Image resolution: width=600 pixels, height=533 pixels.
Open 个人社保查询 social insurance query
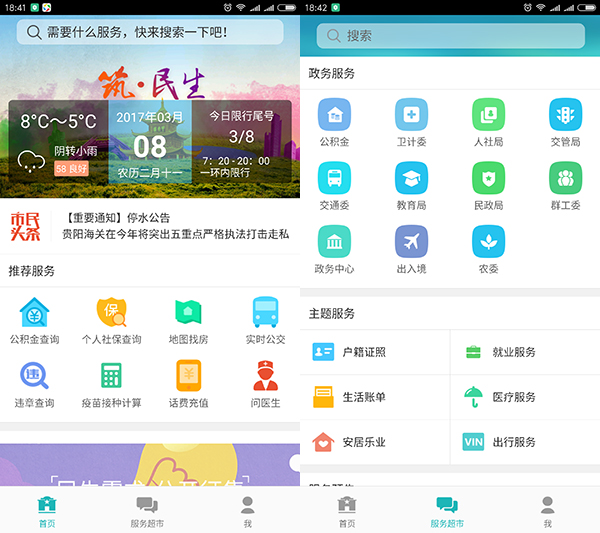click(x=111, y=321)
